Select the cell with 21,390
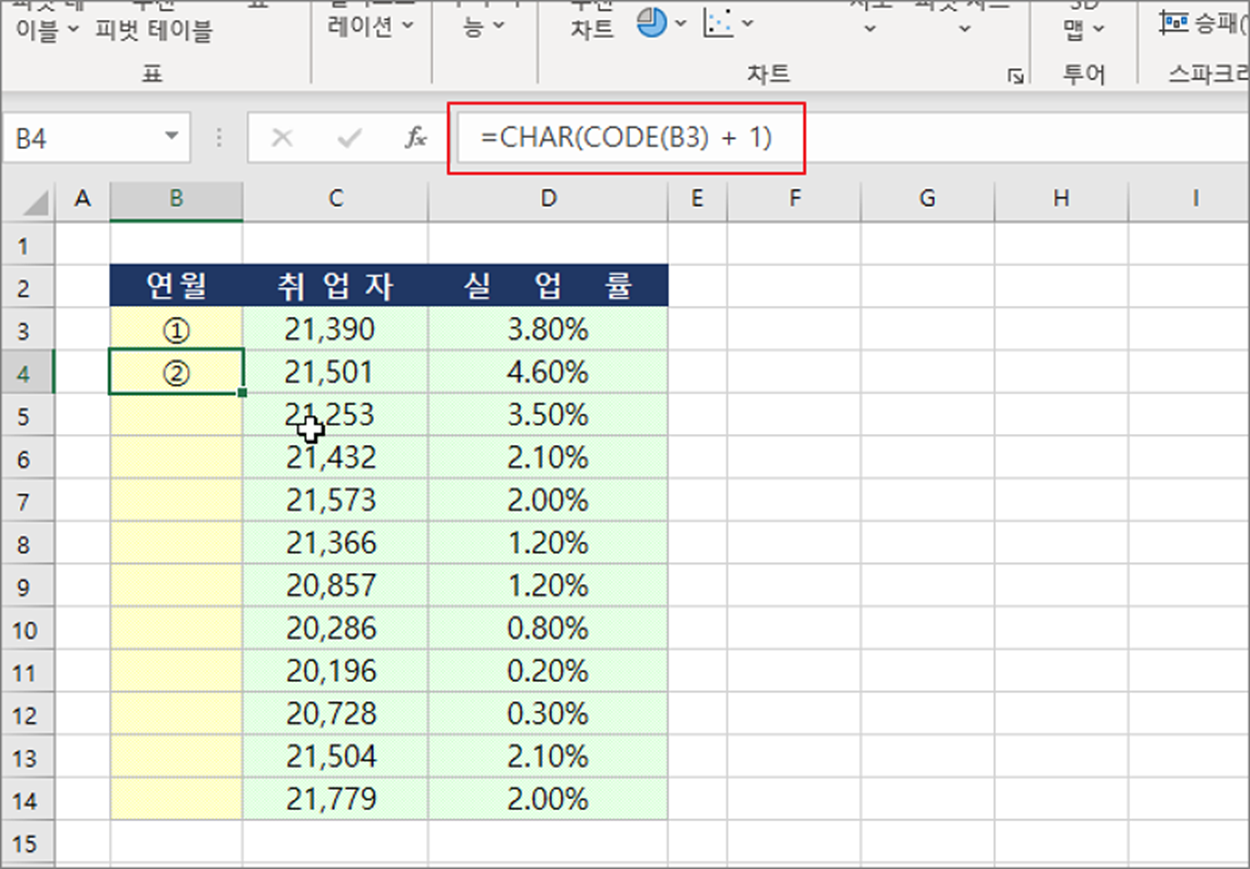The height and width of the screenshot is (869, 1250). click(335, 329)
